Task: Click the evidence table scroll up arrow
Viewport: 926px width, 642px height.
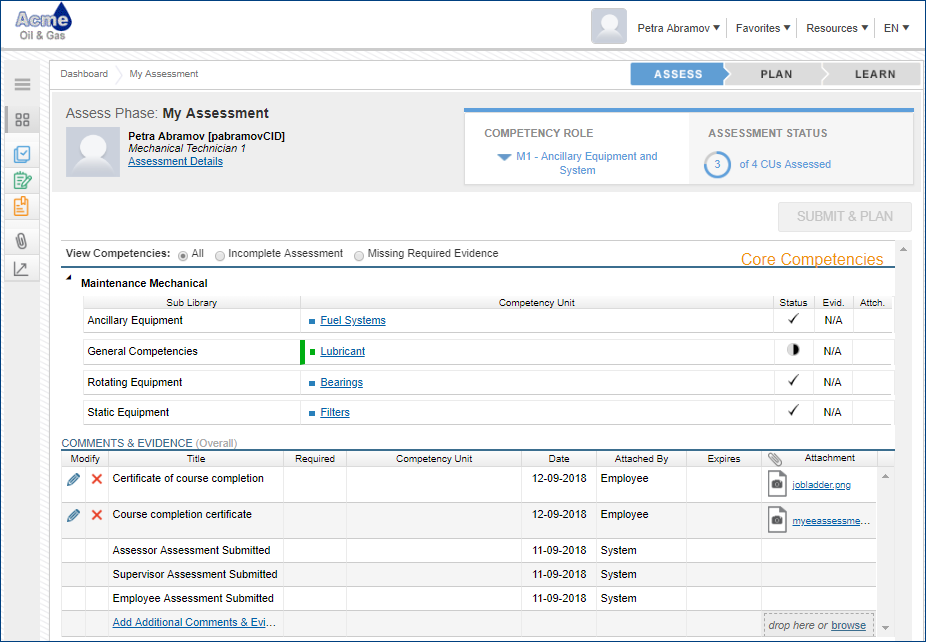Action: point(885,476)
